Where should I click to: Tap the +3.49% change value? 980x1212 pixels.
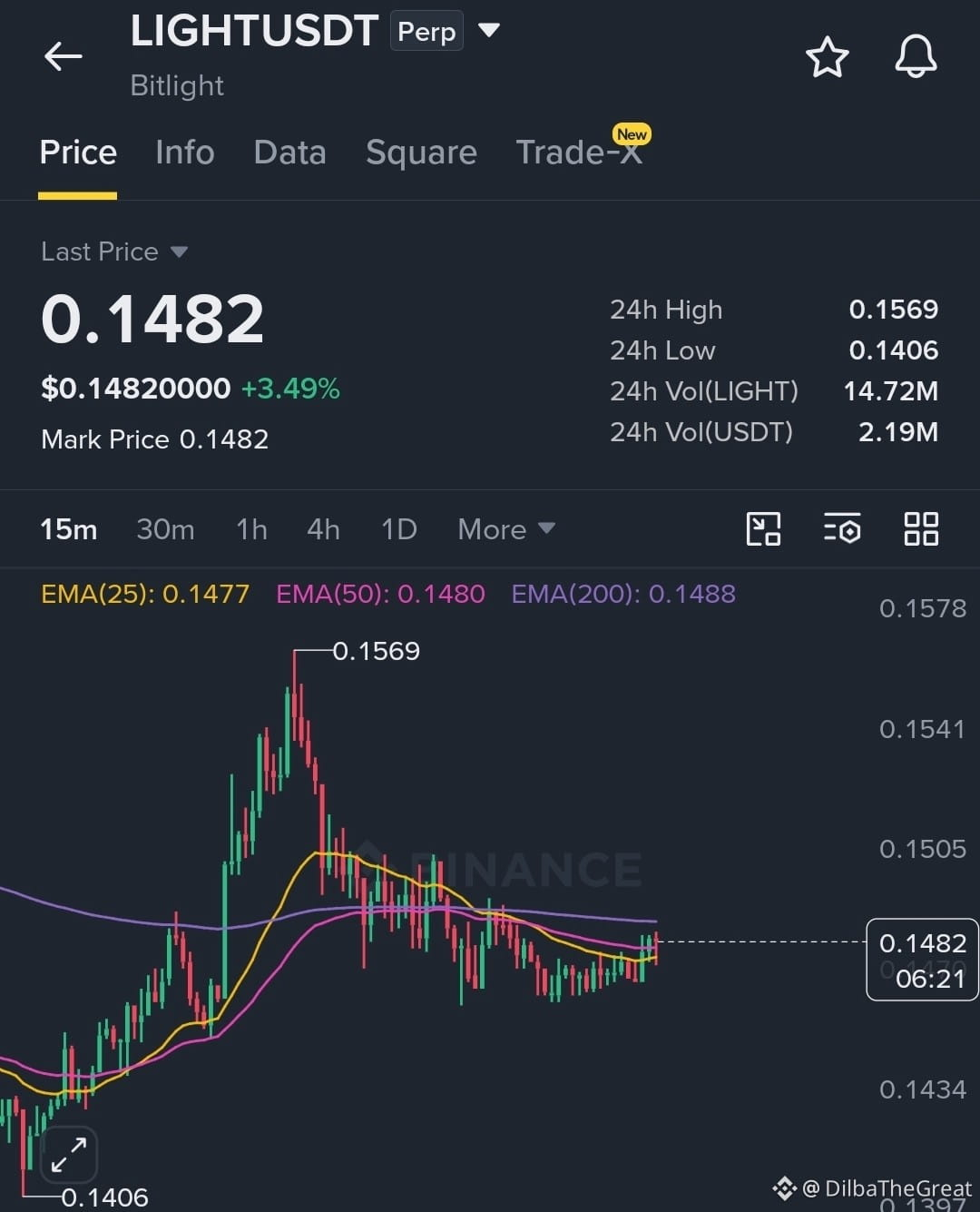click(x=290, y=389)
